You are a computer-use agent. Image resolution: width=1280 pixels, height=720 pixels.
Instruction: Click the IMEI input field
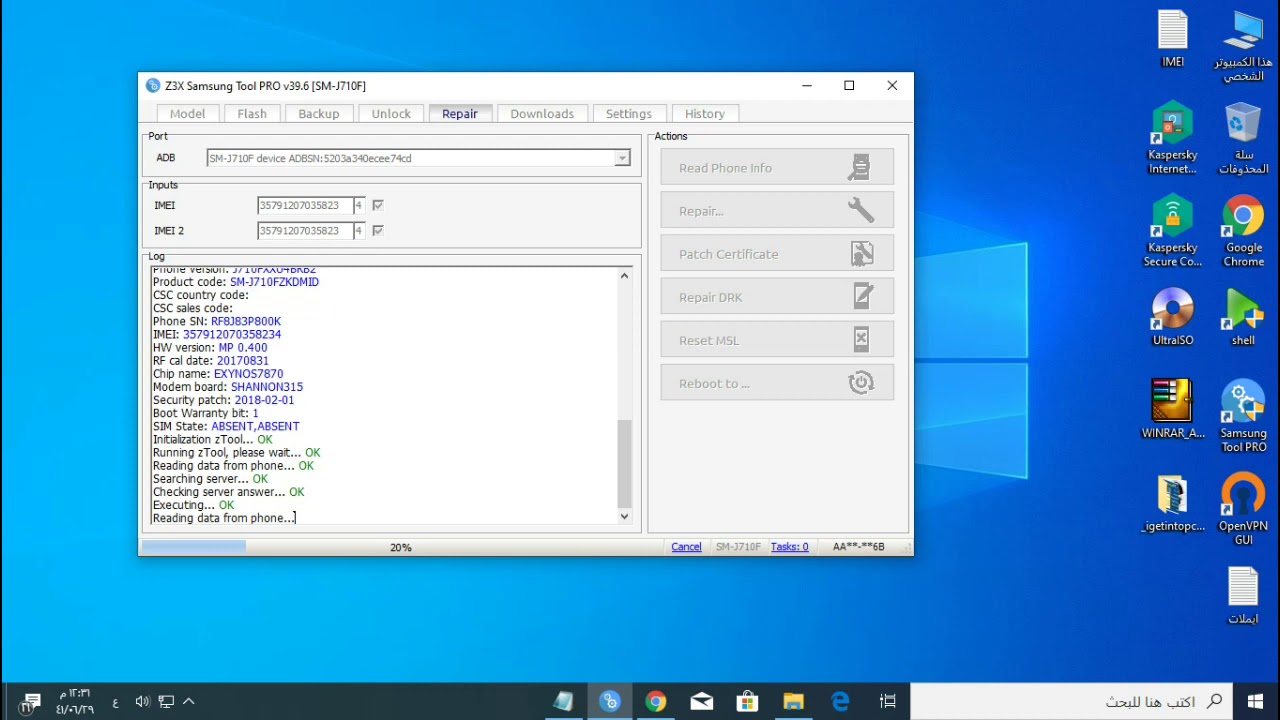(x=304, y=205)
